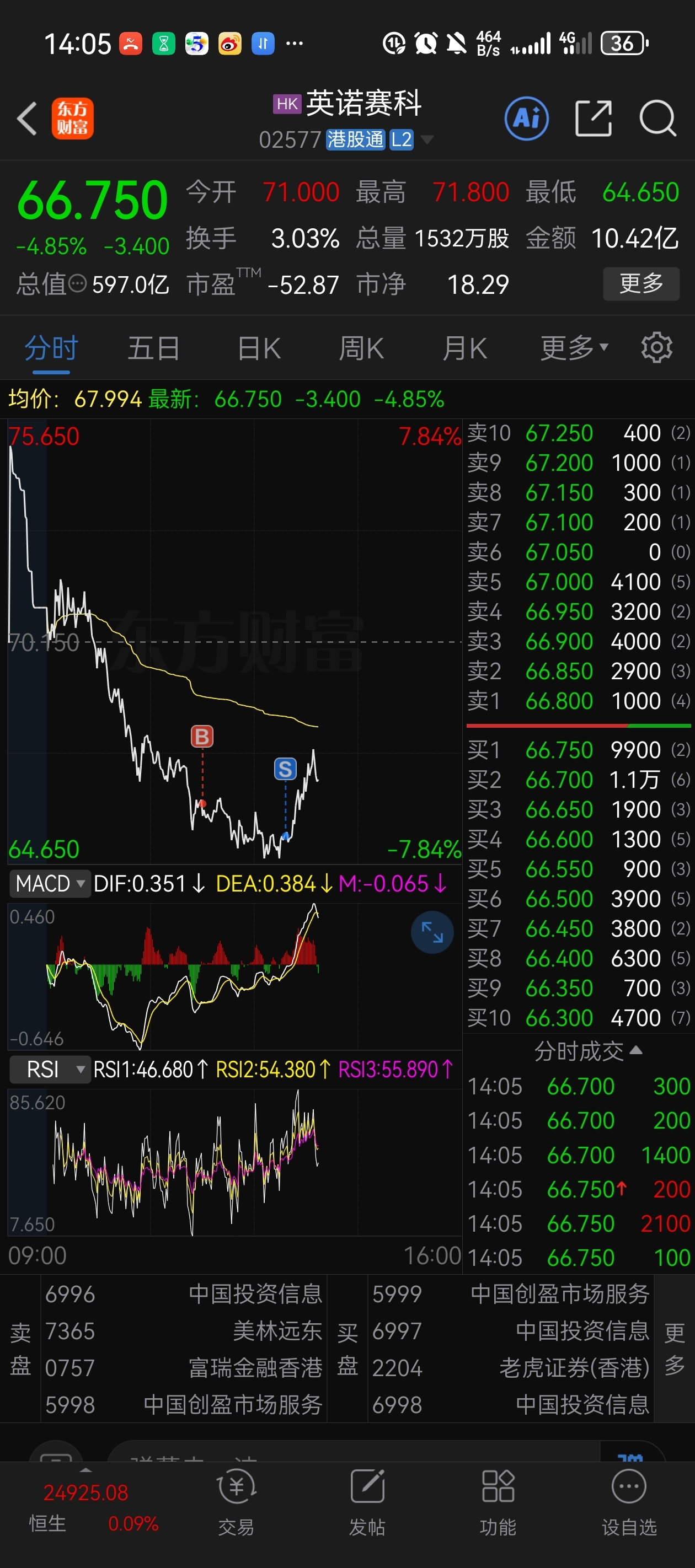Image resolution: width=695 pixels, height=1568 pixels.
Task: Switch to the 周K tab
Action: [x=362, y=348]
